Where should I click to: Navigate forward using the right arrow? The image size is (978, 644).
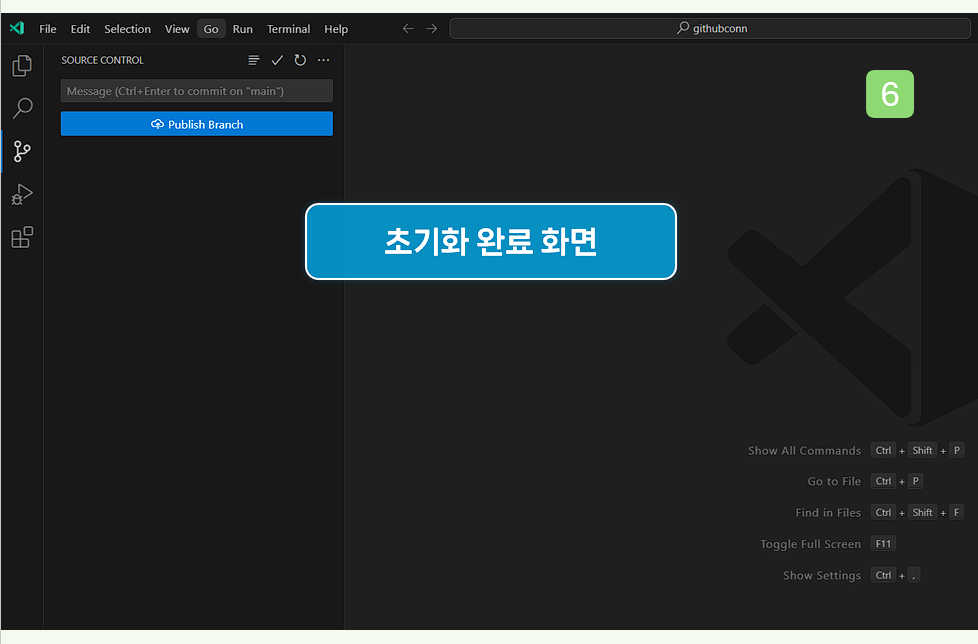click(x=431, y=28)
